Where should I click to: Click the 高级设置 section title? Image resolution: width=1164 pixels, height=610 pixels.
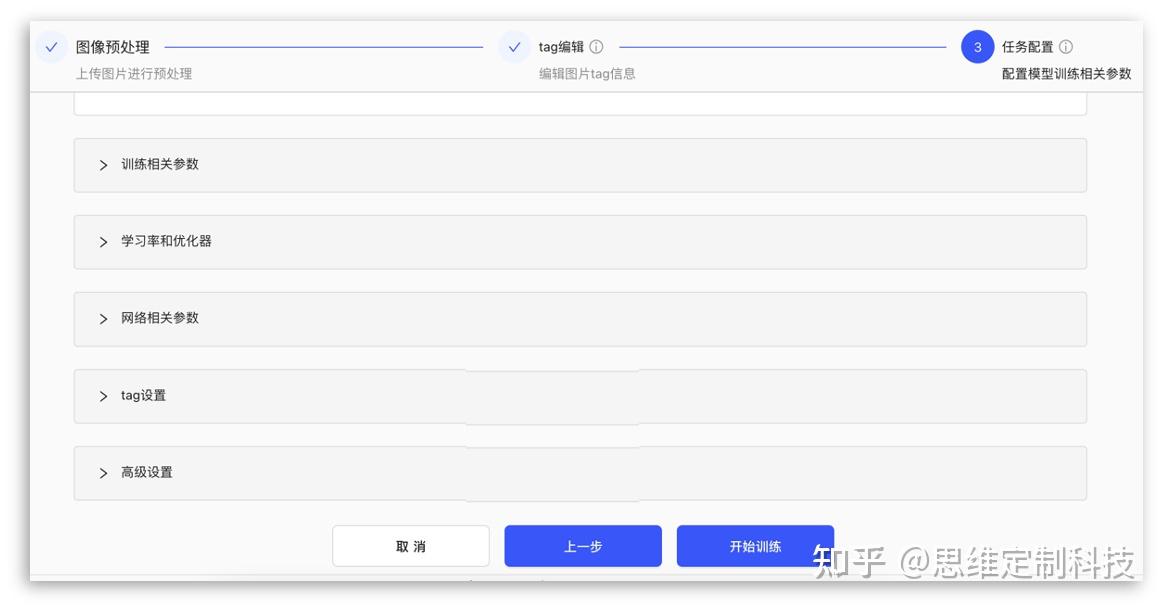[147, 473]
